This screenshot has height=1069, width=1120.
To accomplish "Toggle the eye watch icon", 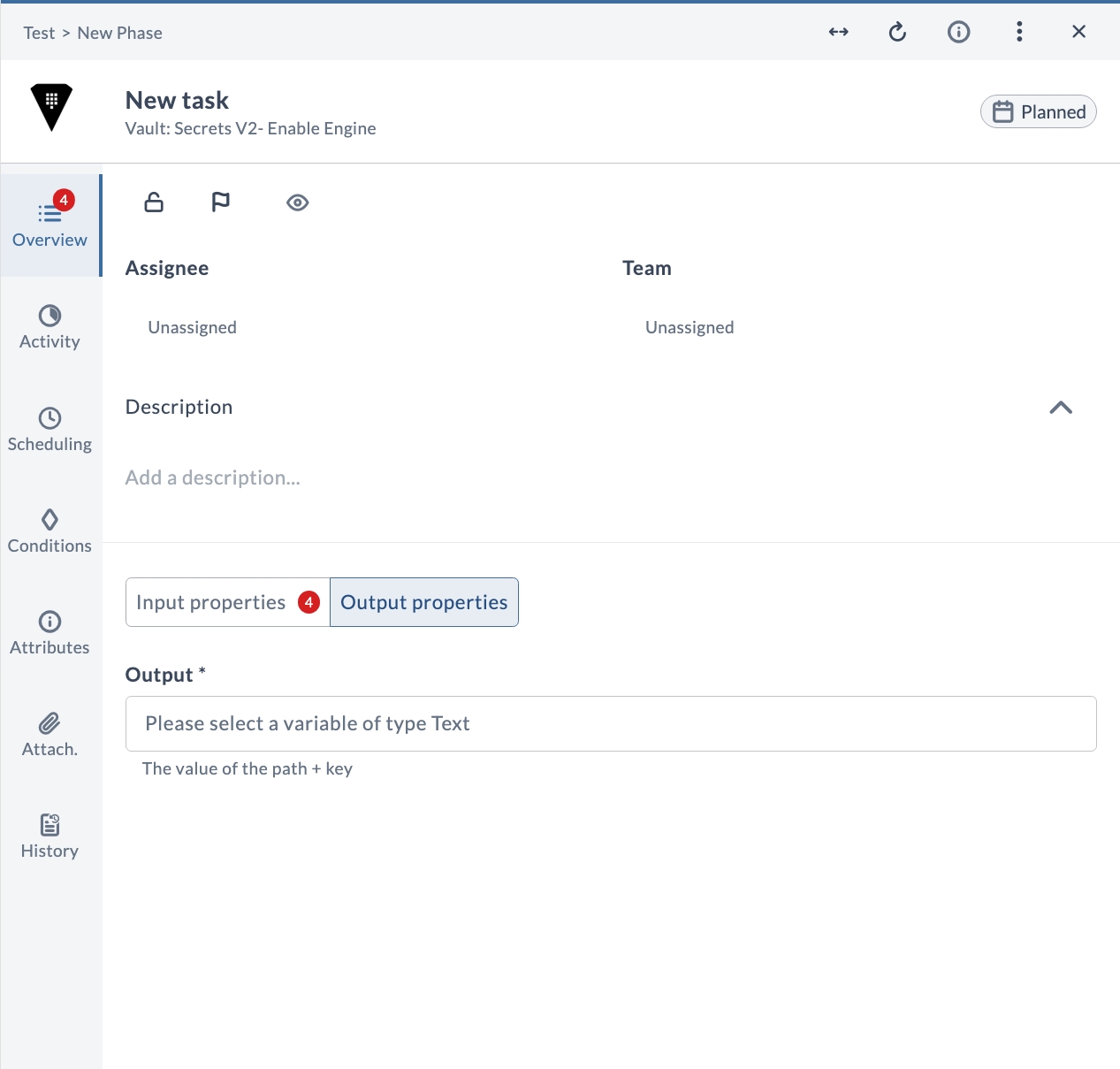I will pos(298,202).
